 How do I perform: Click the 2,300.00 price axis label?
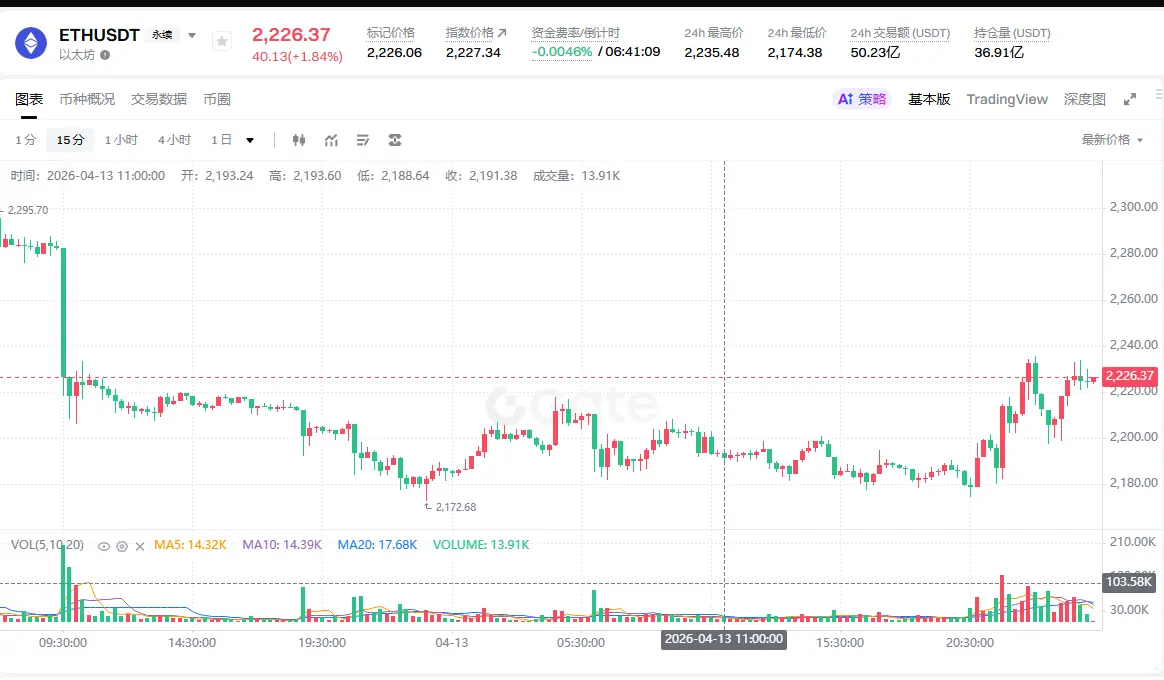coord(1134,207)
